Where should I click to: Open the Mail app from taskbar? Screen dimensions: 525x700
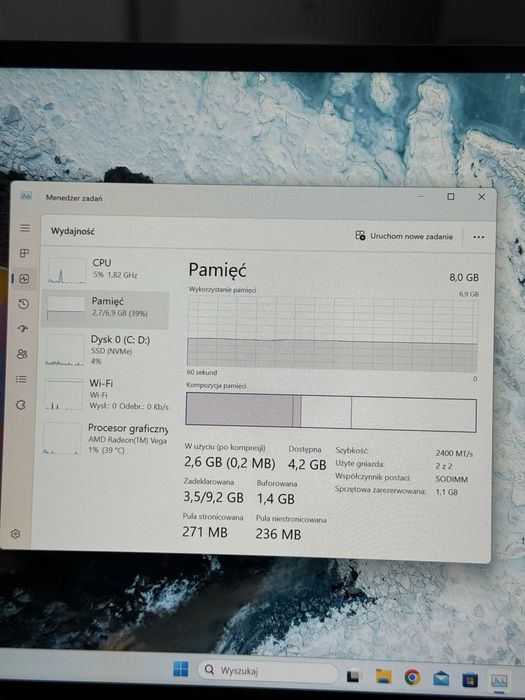(441, 678)
